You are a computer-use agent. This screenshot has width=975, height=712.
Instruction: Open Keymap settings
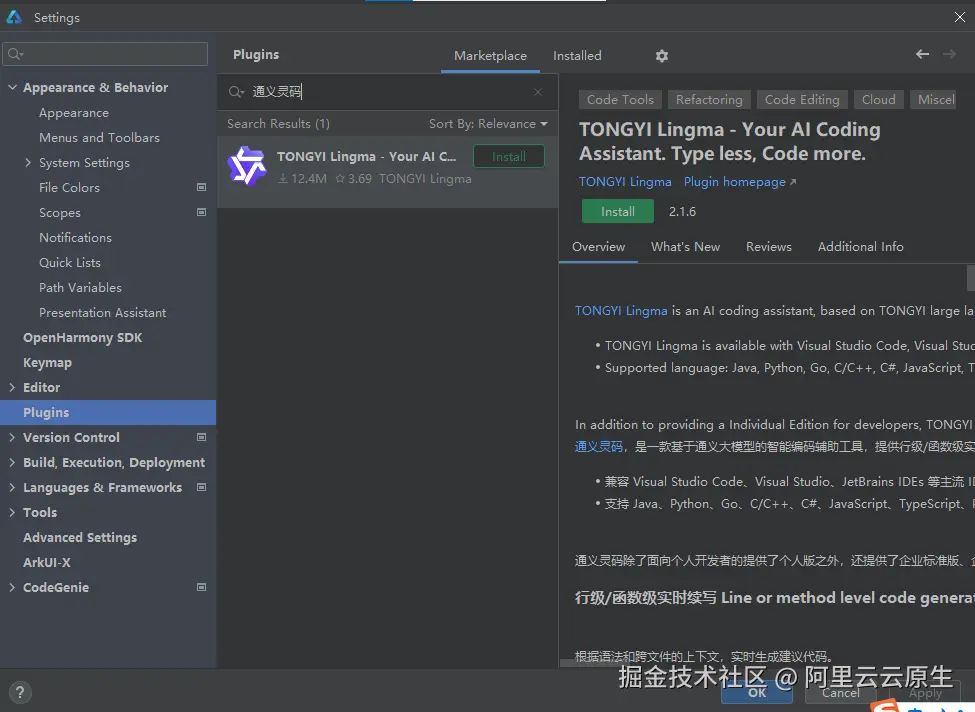[x=47, y=363]
